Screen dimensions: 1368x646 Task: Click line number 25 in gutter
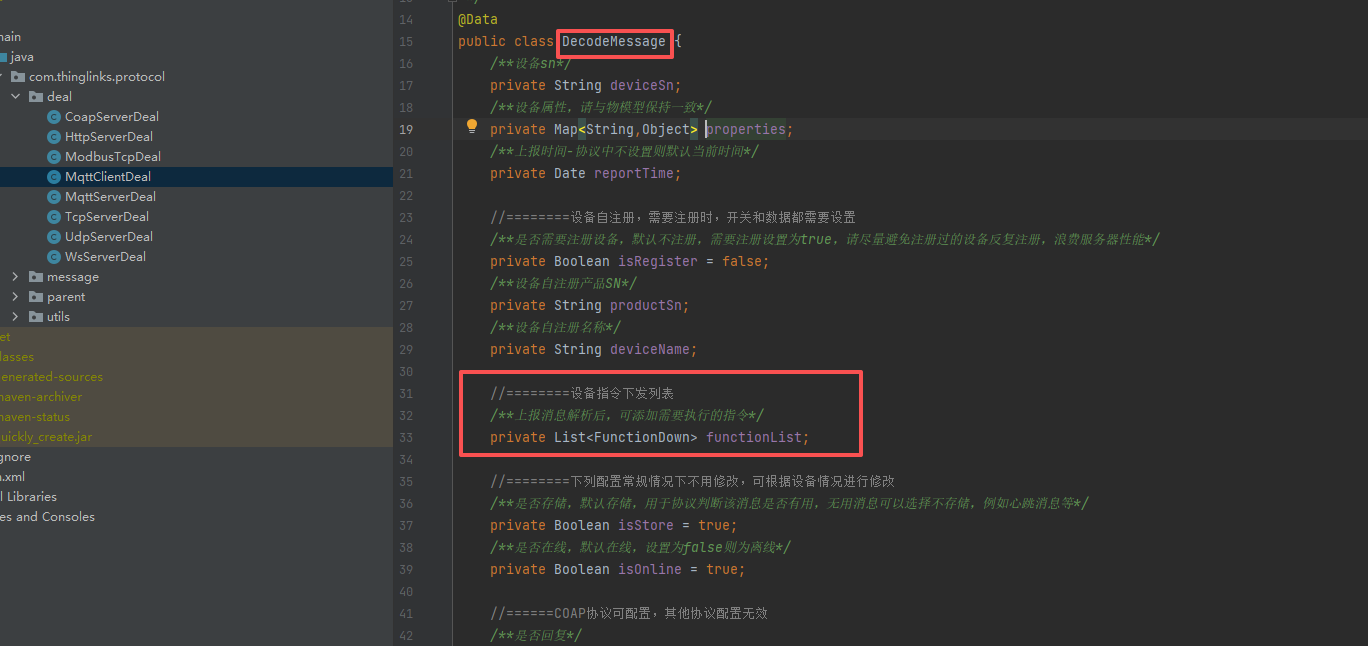click(x=406, y=262)
